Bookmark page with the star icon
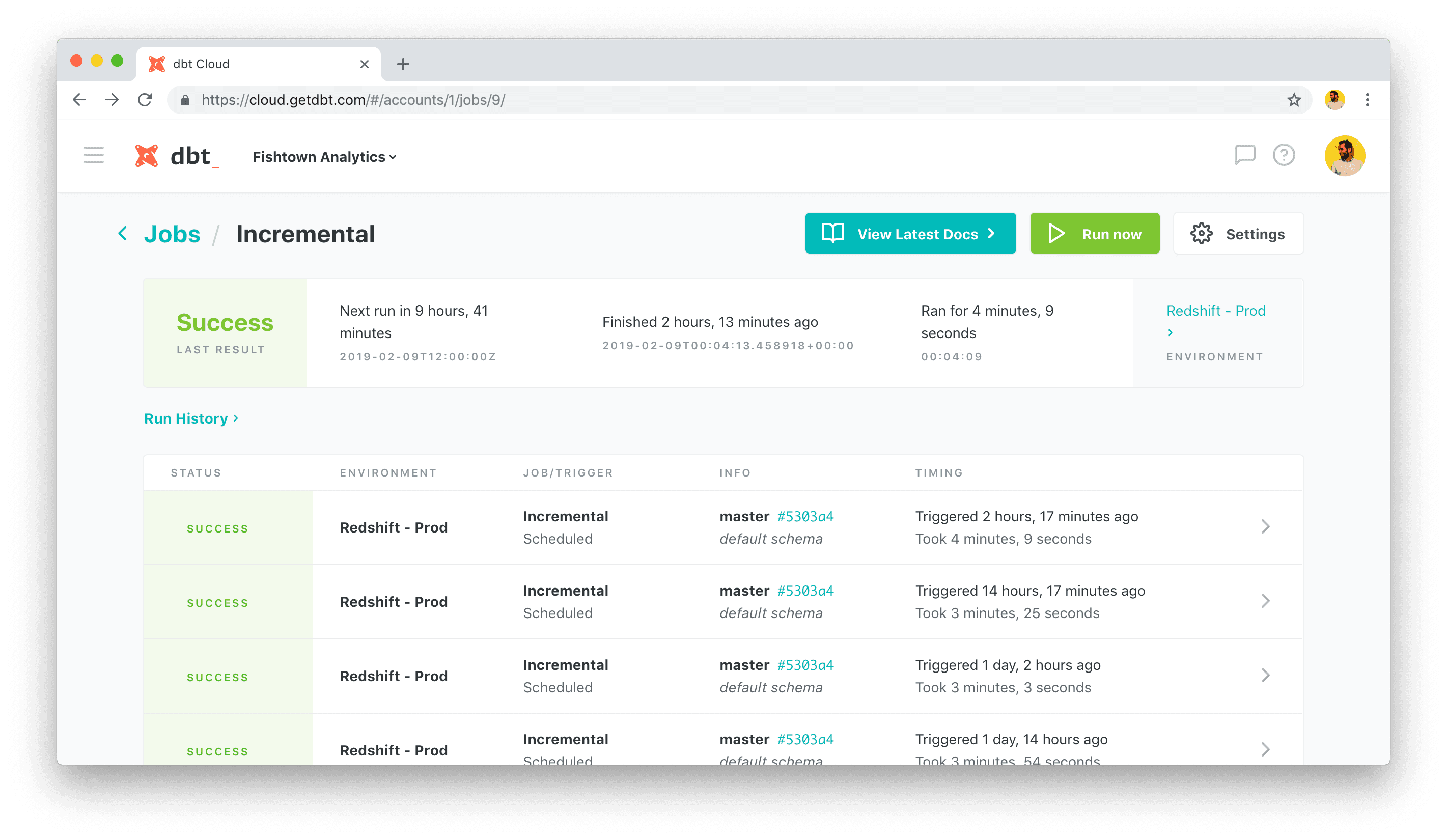 click(1294, 100)
